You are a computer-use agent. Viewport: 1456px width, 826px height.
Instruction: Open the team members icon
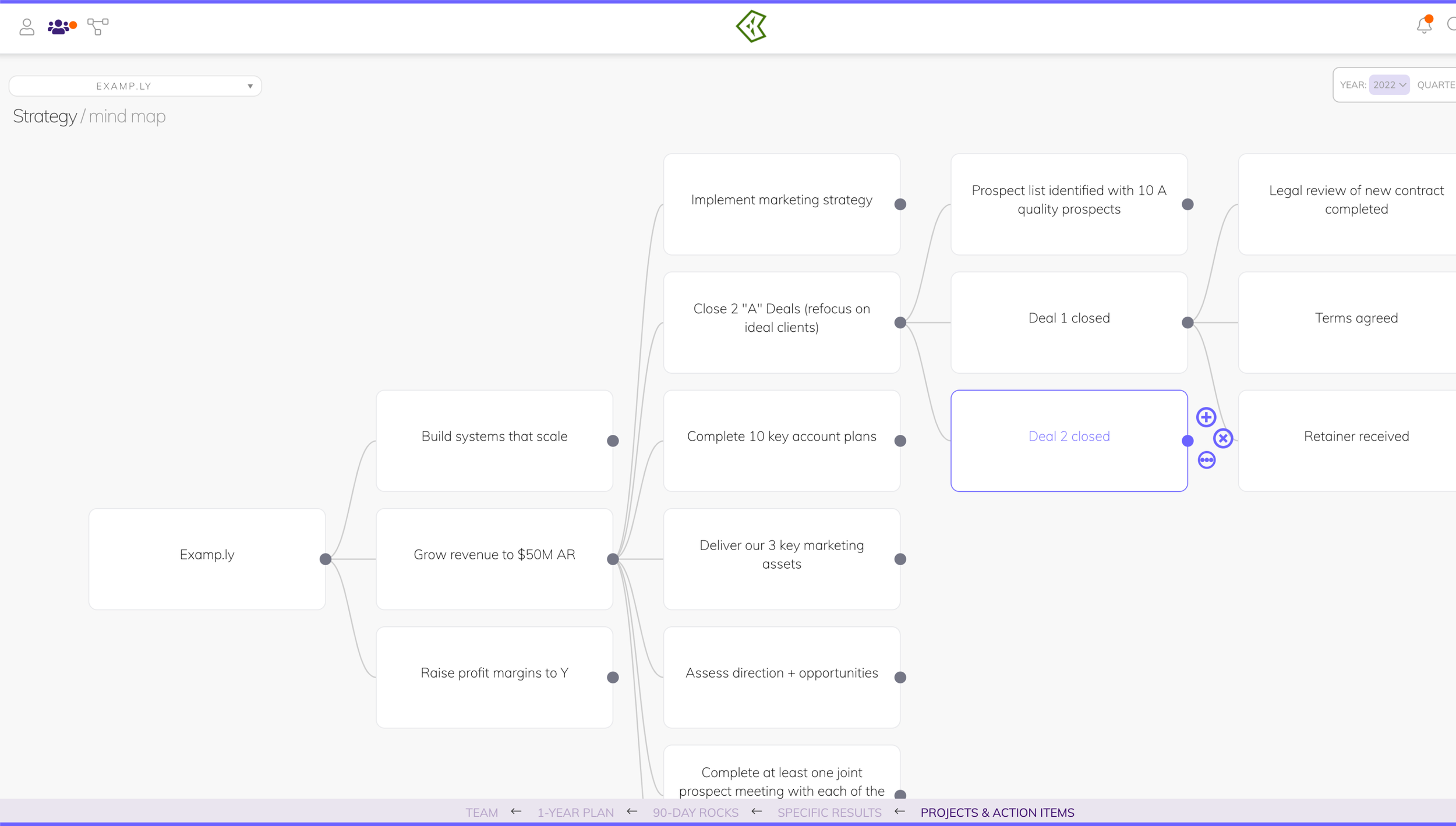point(58,27)
